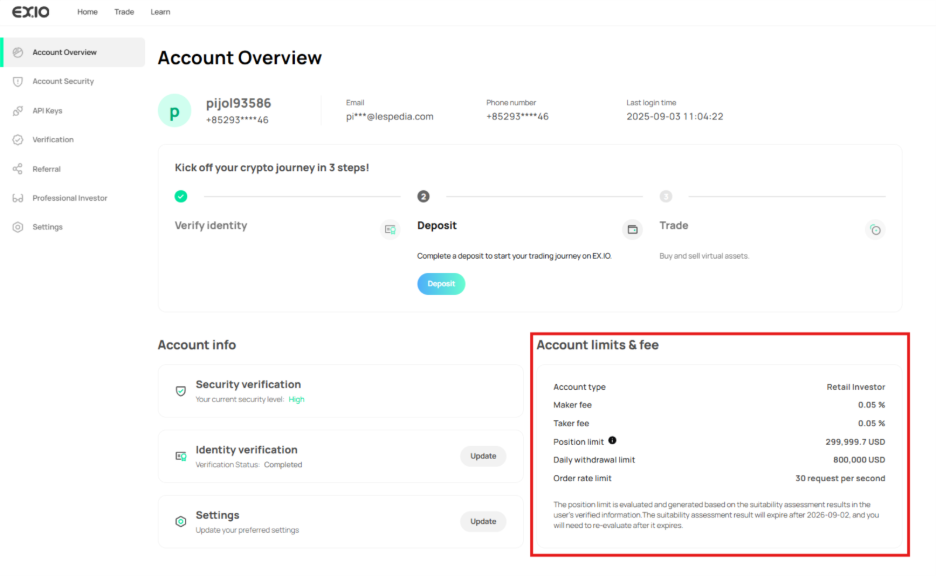The height and width of the screenshot is (576, 936).
Task: Click Update next to Settings
Action: (483, 521)
